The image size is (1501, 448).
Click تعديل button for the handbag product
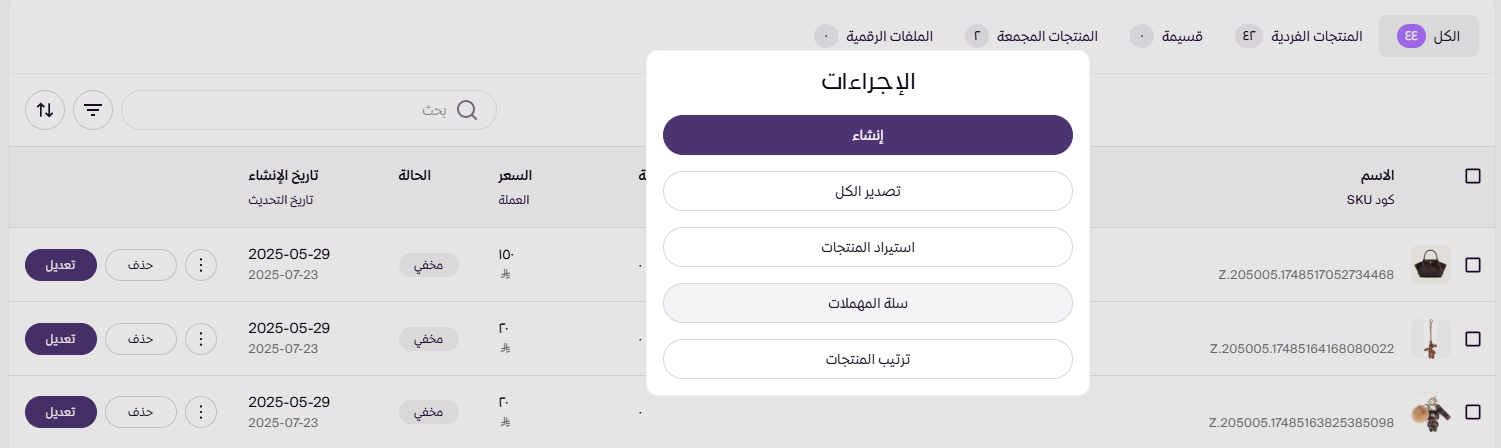pos(60,265)
